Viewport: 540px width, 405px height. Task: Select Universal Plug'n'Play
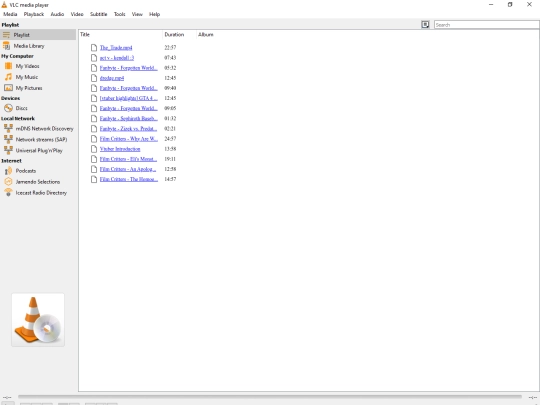[38, 150]
